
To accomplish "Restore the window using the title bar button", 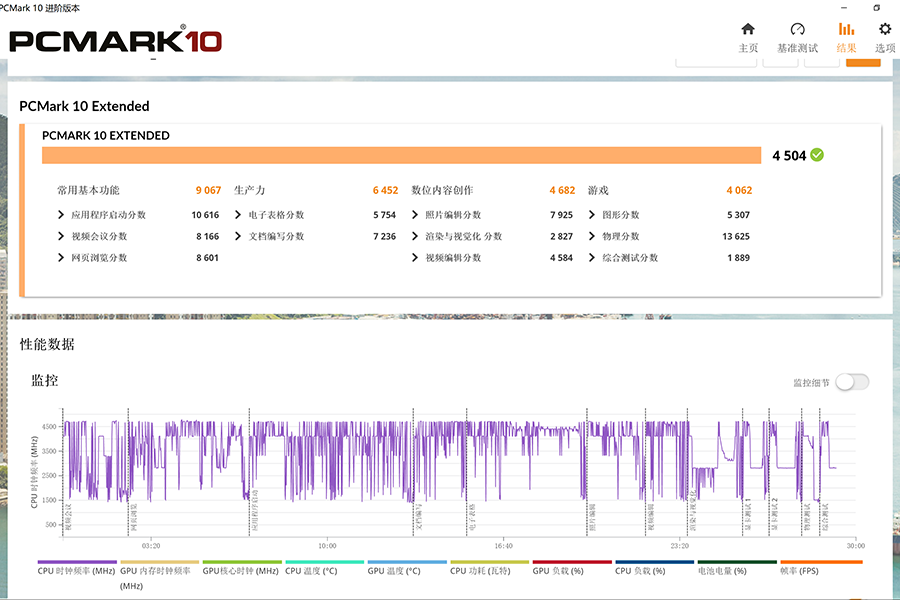I will point(876,8).
